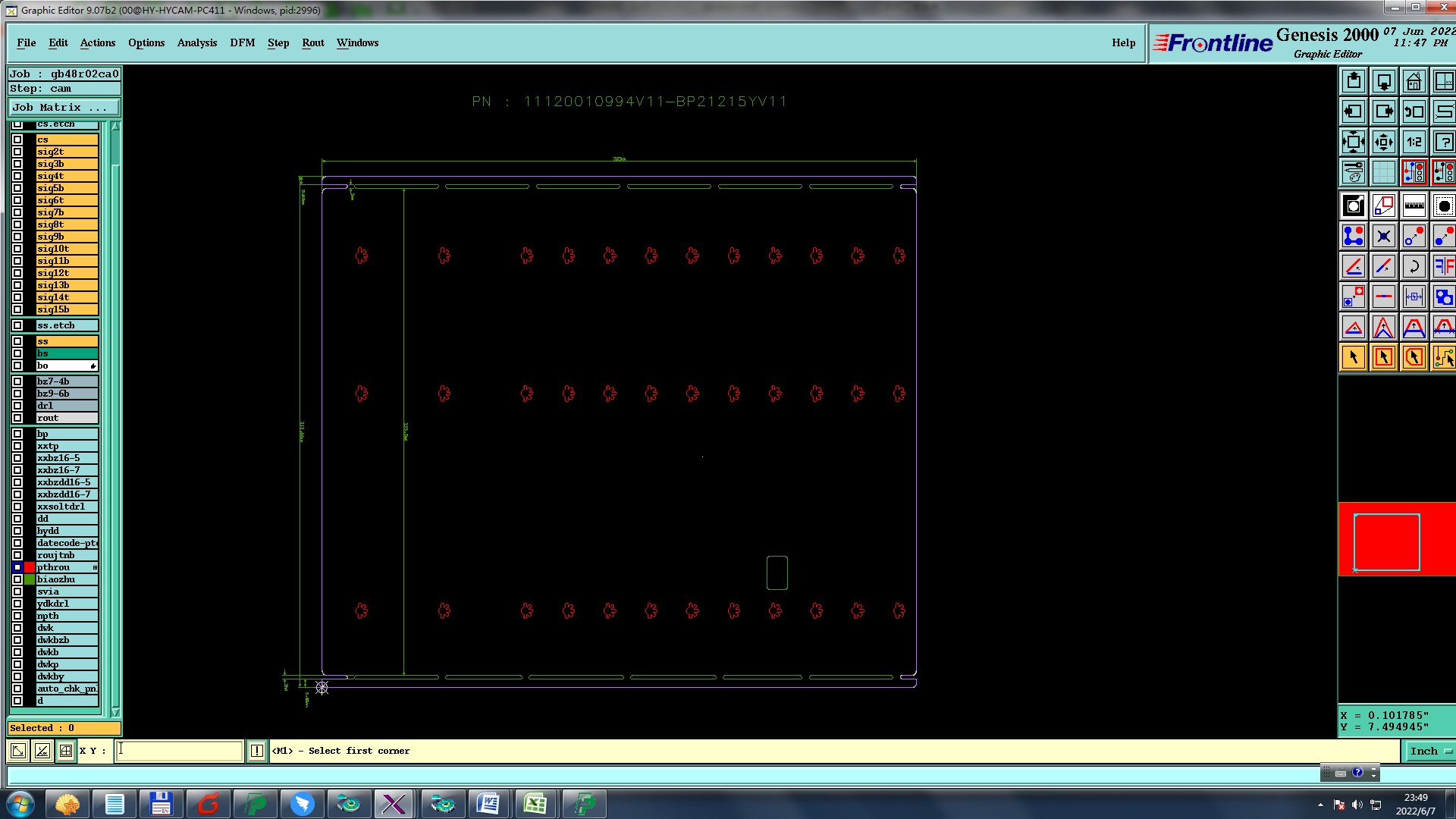
Task: Click the first diagonal arrow icon left of X Y
Action: (x=18, y=751)
